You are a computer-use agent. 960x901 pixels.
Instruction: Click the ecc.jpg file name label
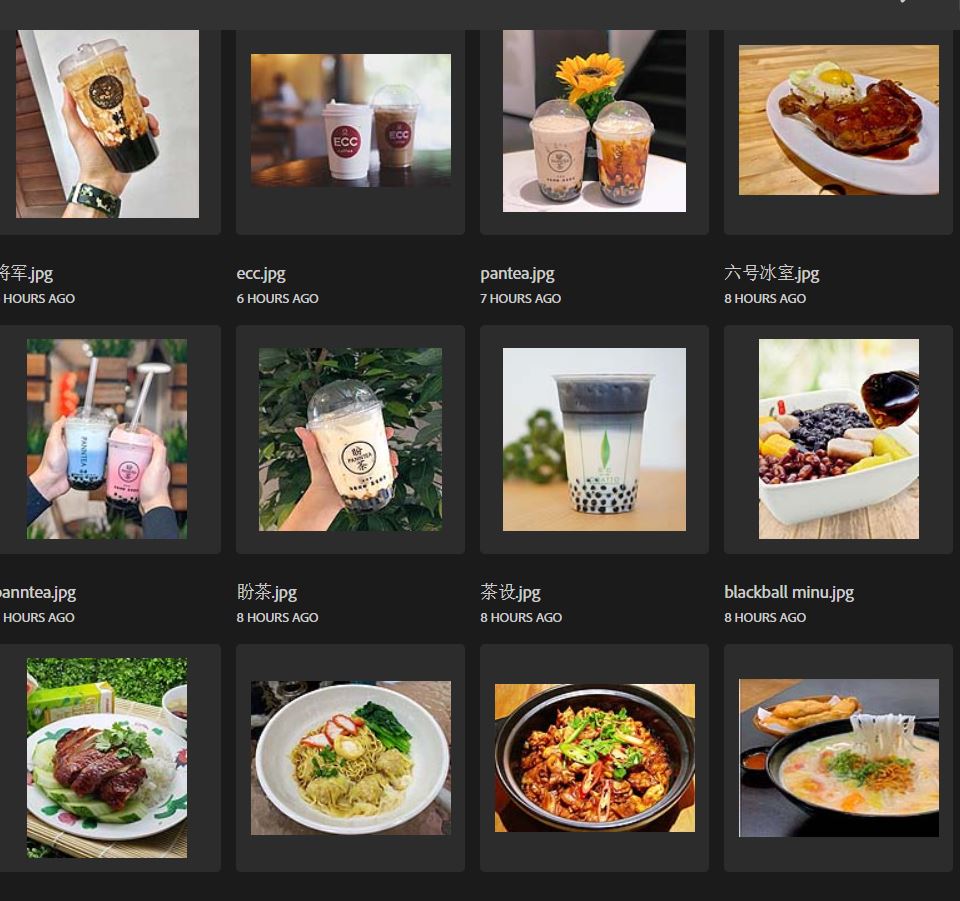[261, 274]
